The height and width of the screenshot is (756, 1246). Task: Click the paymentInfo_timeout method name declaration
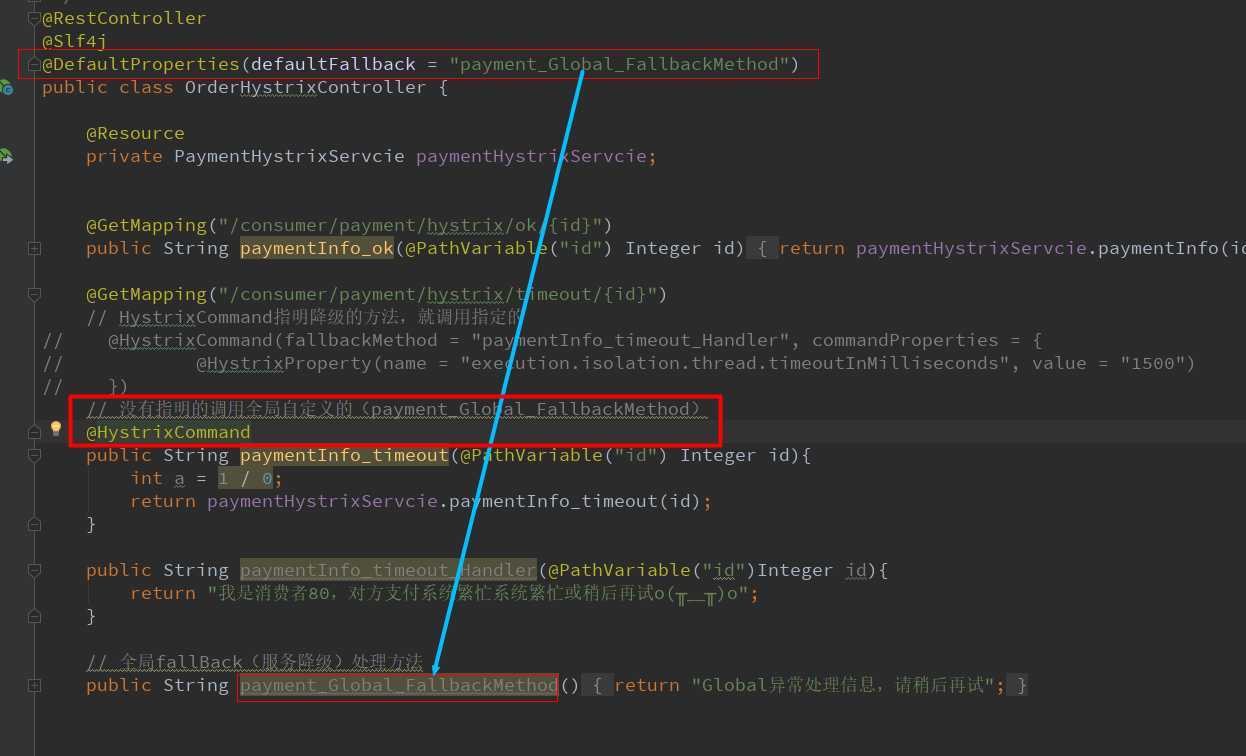(x=344, y=455)
